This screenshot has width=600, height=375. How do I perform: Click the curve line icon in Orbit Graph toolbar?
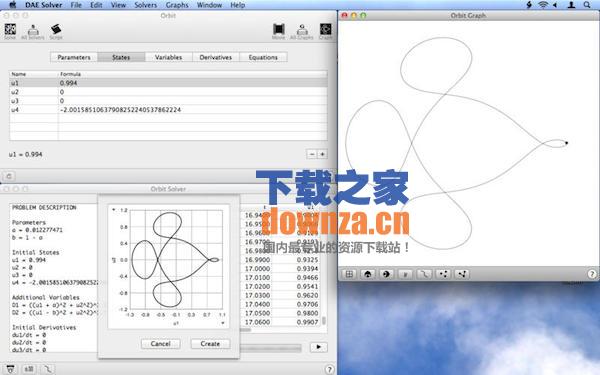coord(424,274)
